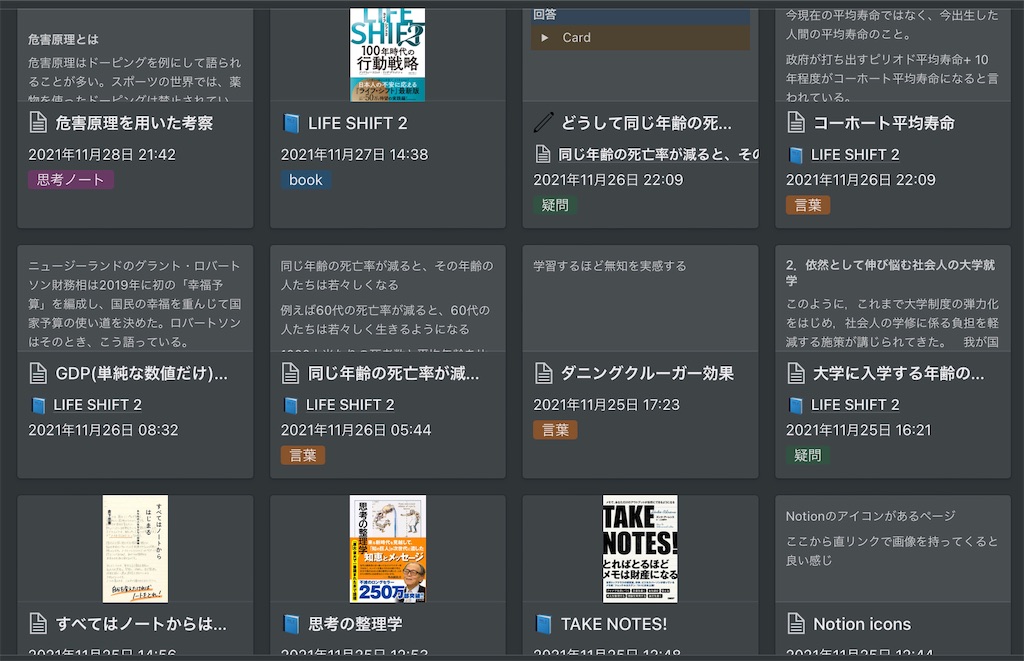The image size is (1024, 661).
Task: Open the すべてはノートからは page title
Action: point(141,624)
